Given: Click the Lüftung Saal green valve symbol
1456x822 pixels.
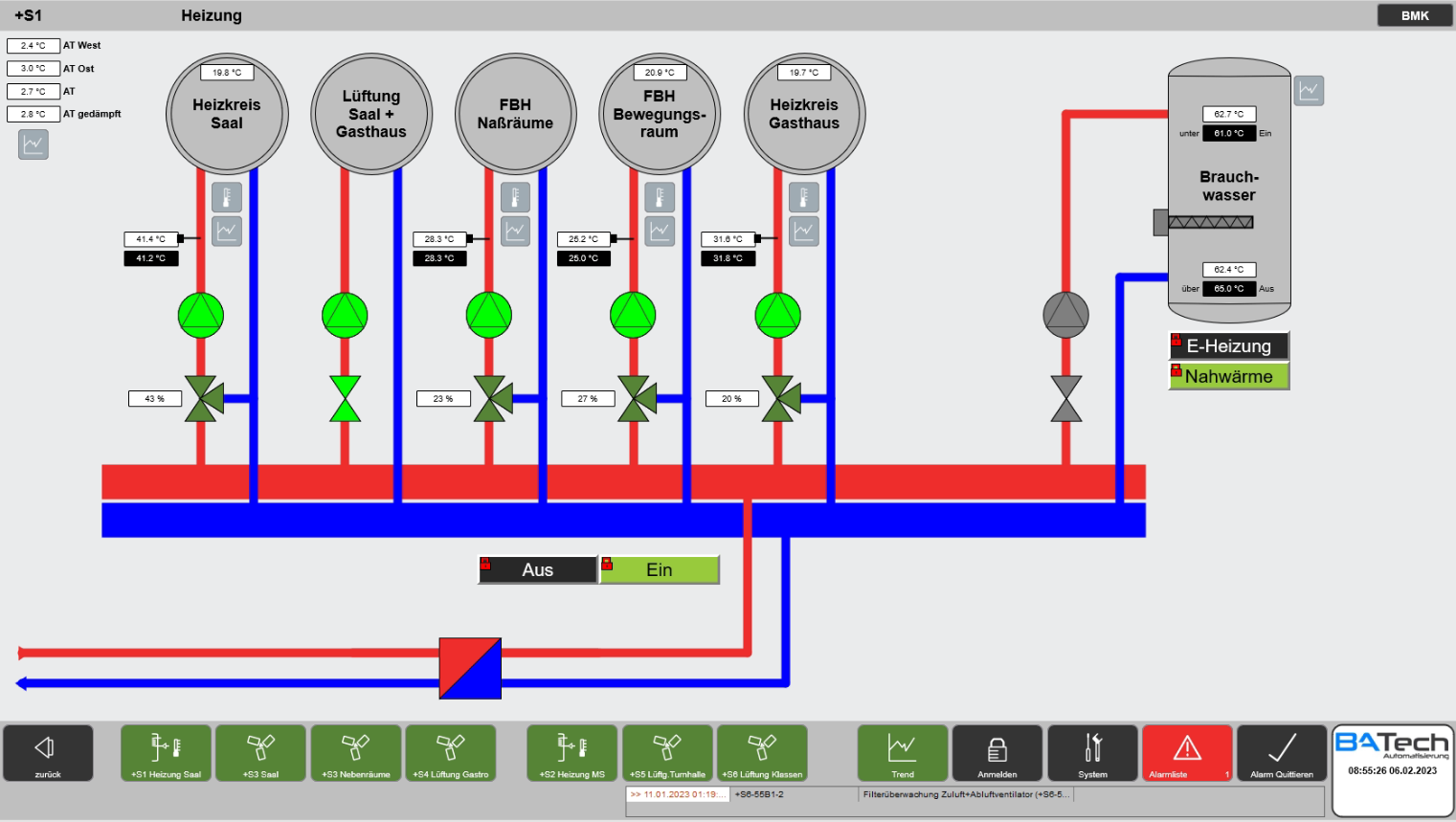Looking at the screenshot, I should pos(345,398).
